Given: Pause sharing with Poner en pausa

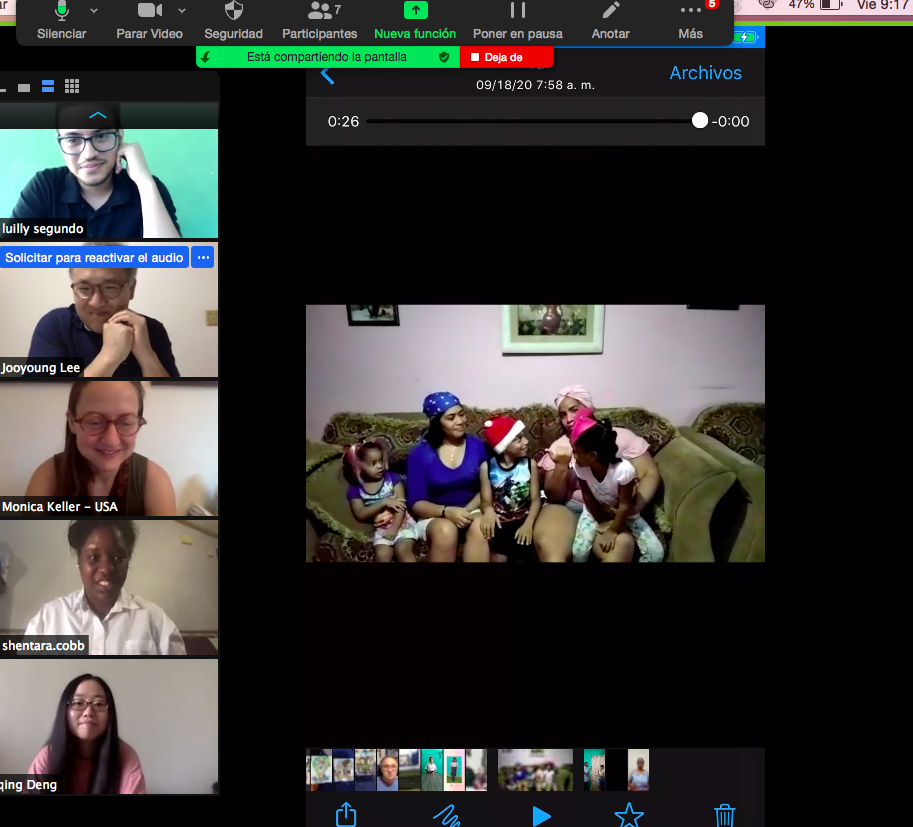Looking at the screenshot, I should 518,20.
